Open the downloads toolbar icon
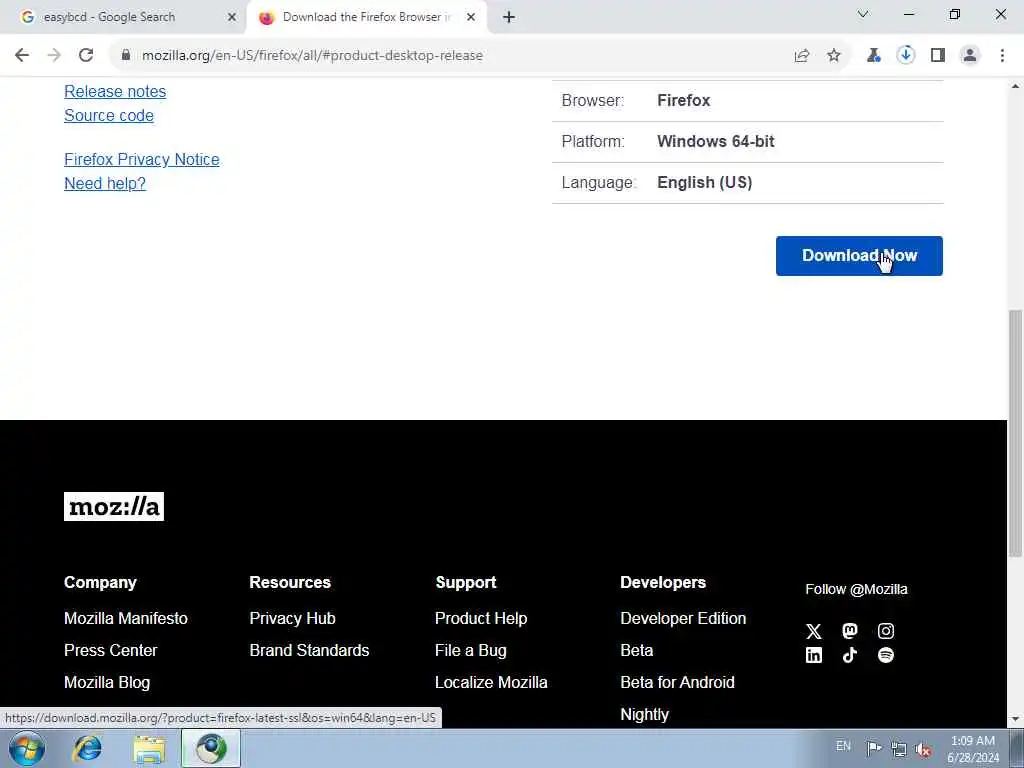 pyautogui.click(x=905, y=56)
